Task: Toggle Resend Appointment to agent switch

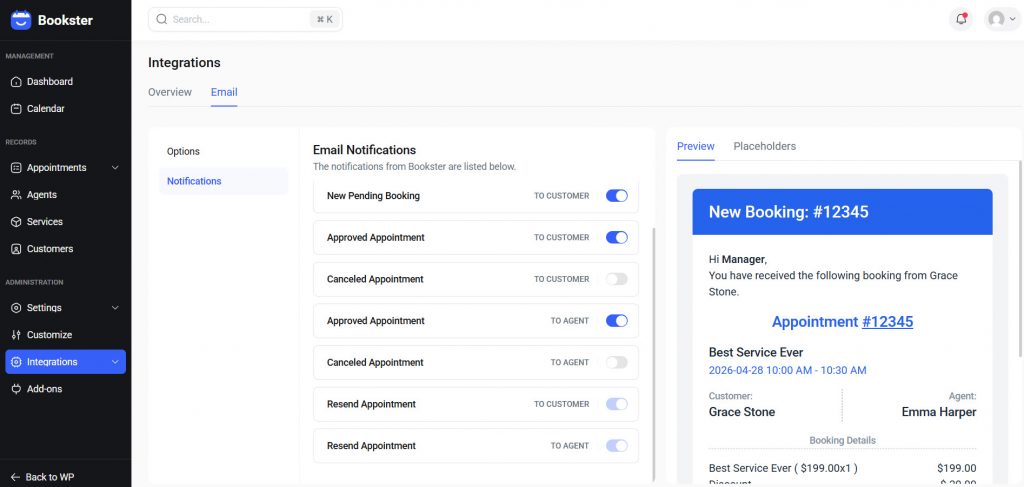Action: (x=616, y=446)
